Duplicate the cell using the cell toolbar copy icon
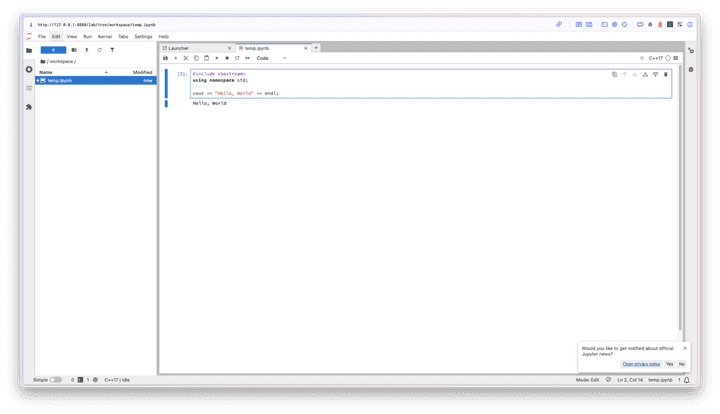Viewport: 720px width, 414px height. (614, 74)
